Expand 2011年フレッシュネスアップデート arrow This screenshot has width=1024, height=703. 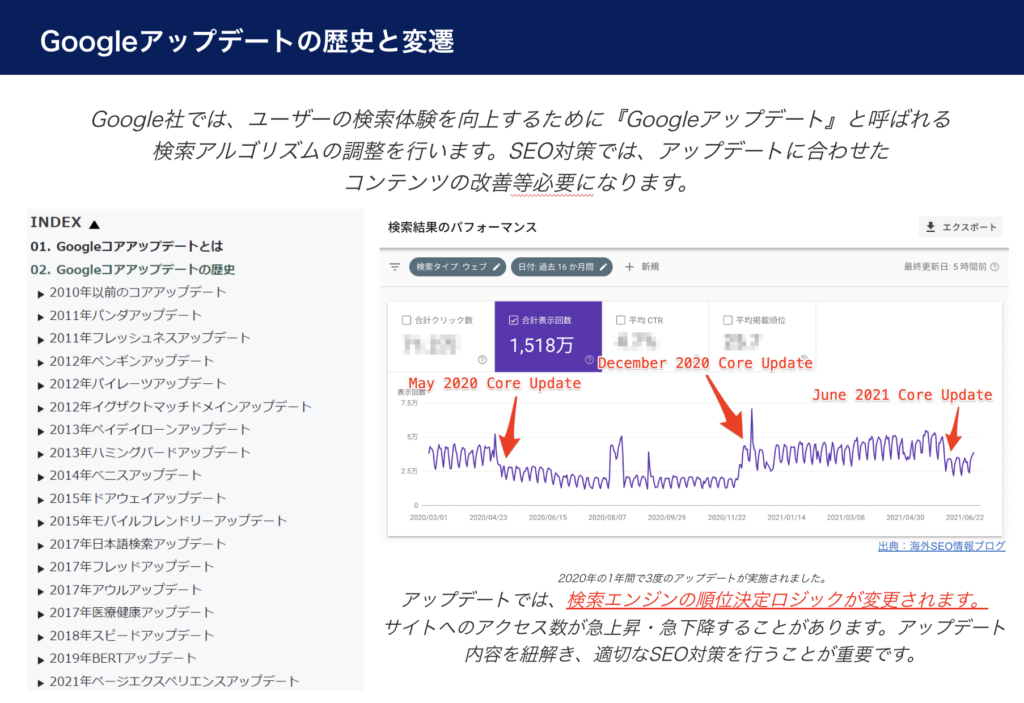pyautogui.click(x=40, y=340)
